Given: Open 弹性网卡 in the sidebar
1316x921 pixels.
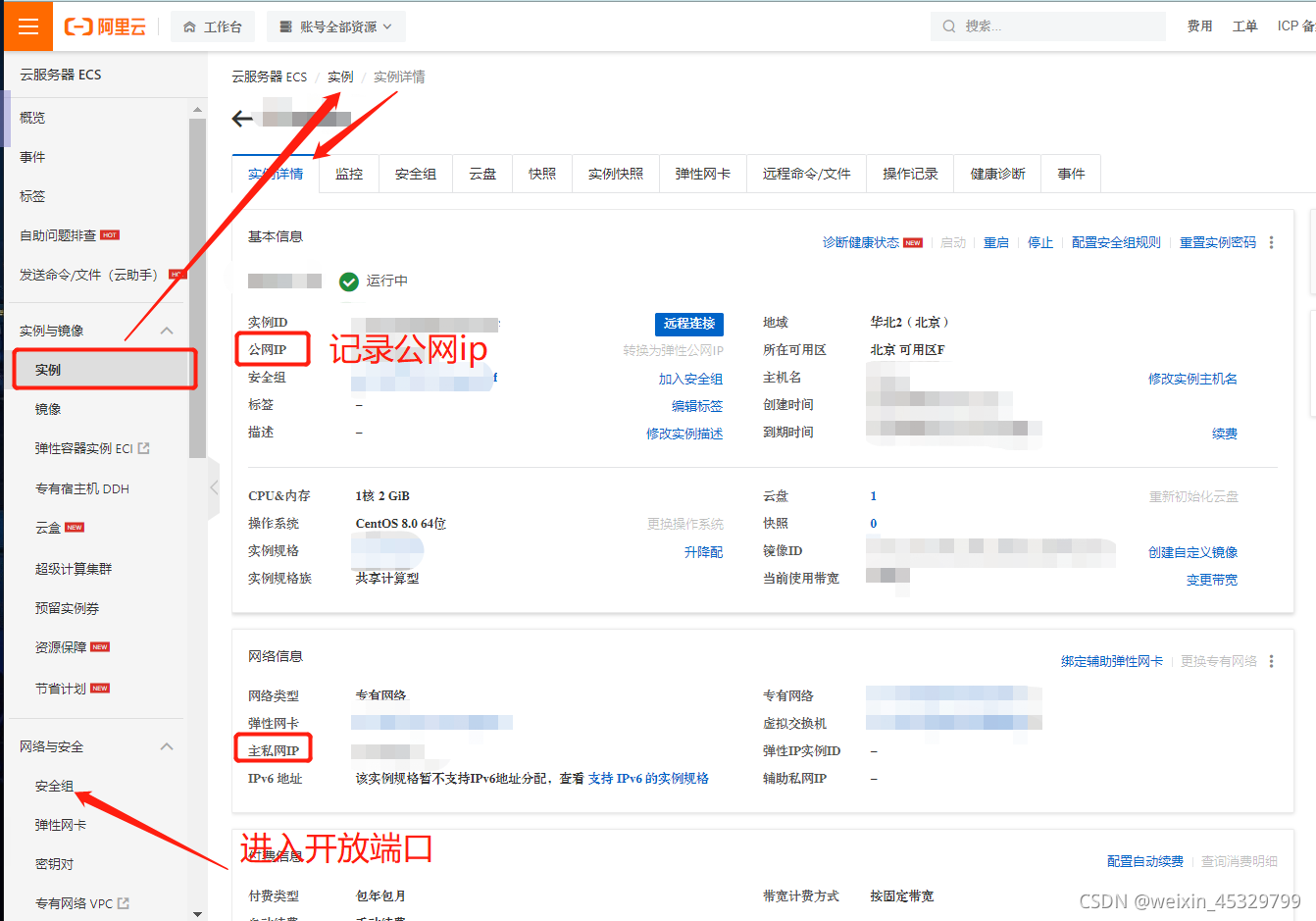Looking at the screenshot, I should click(61, 825).
